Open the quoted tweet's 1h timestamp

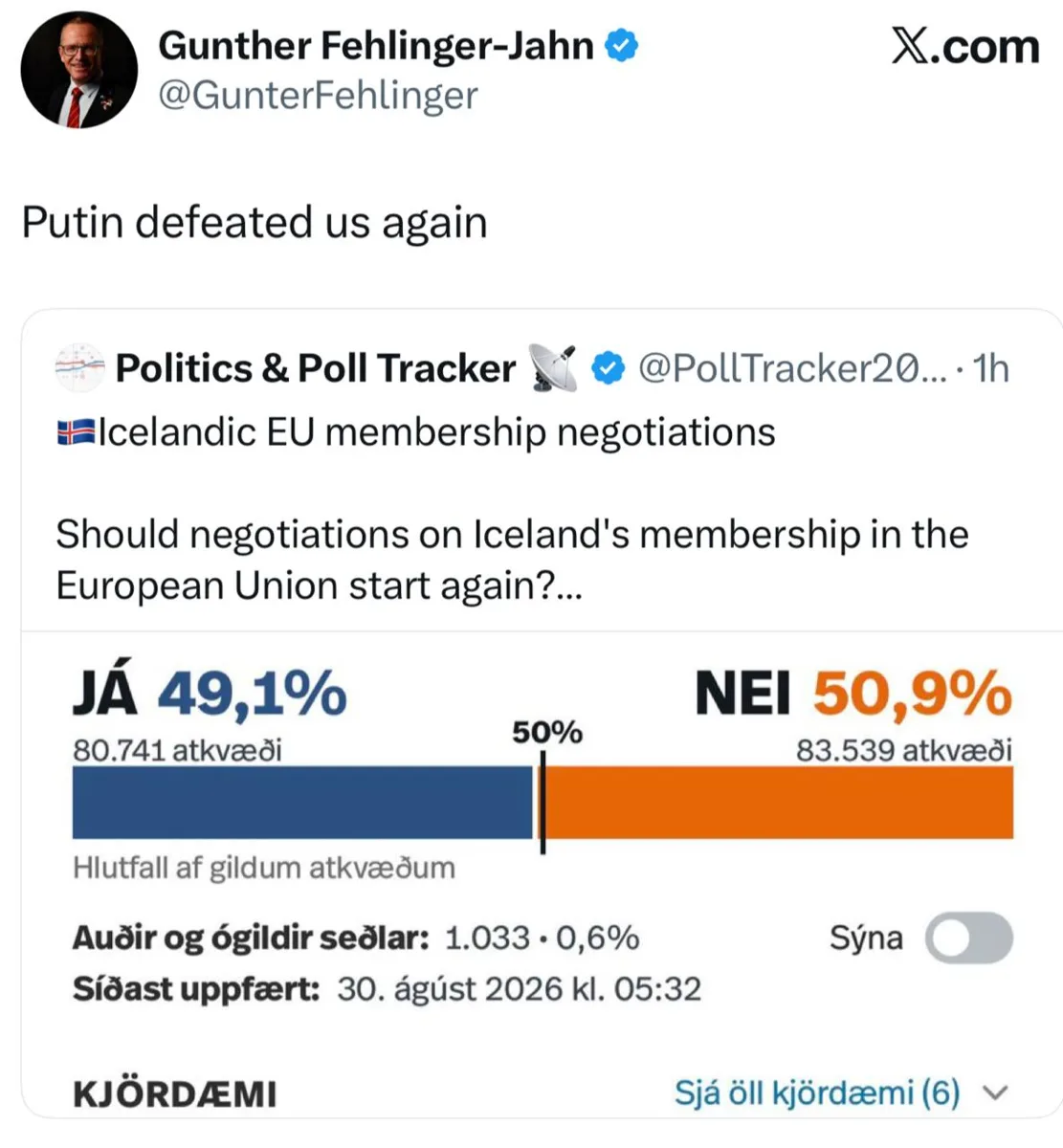990,368
